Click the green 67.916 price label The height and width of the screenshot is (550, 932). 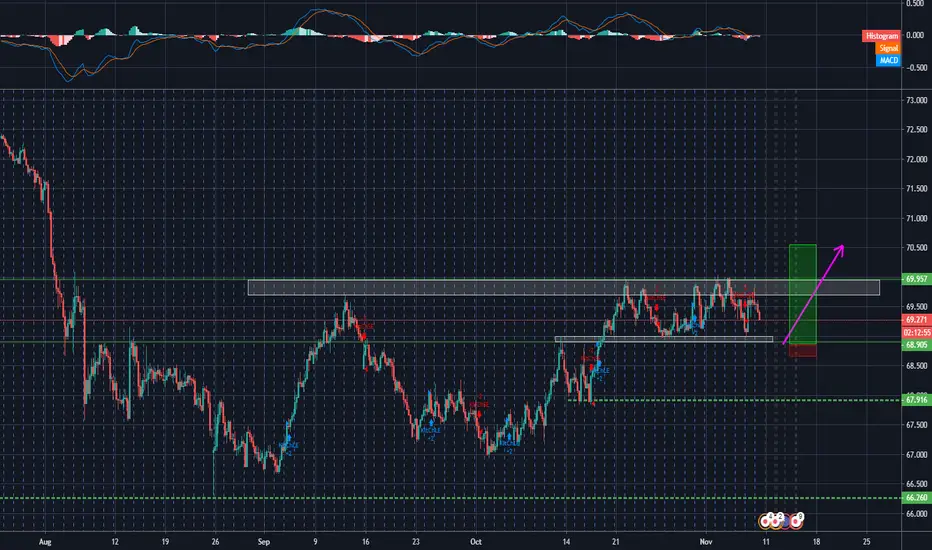[916, 400]
